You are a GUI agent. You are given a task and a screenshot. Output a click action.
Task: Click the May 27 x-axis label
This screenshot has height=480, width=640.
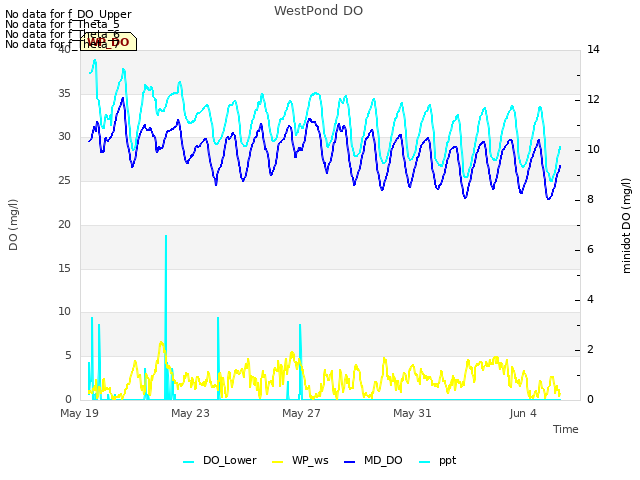301,413
